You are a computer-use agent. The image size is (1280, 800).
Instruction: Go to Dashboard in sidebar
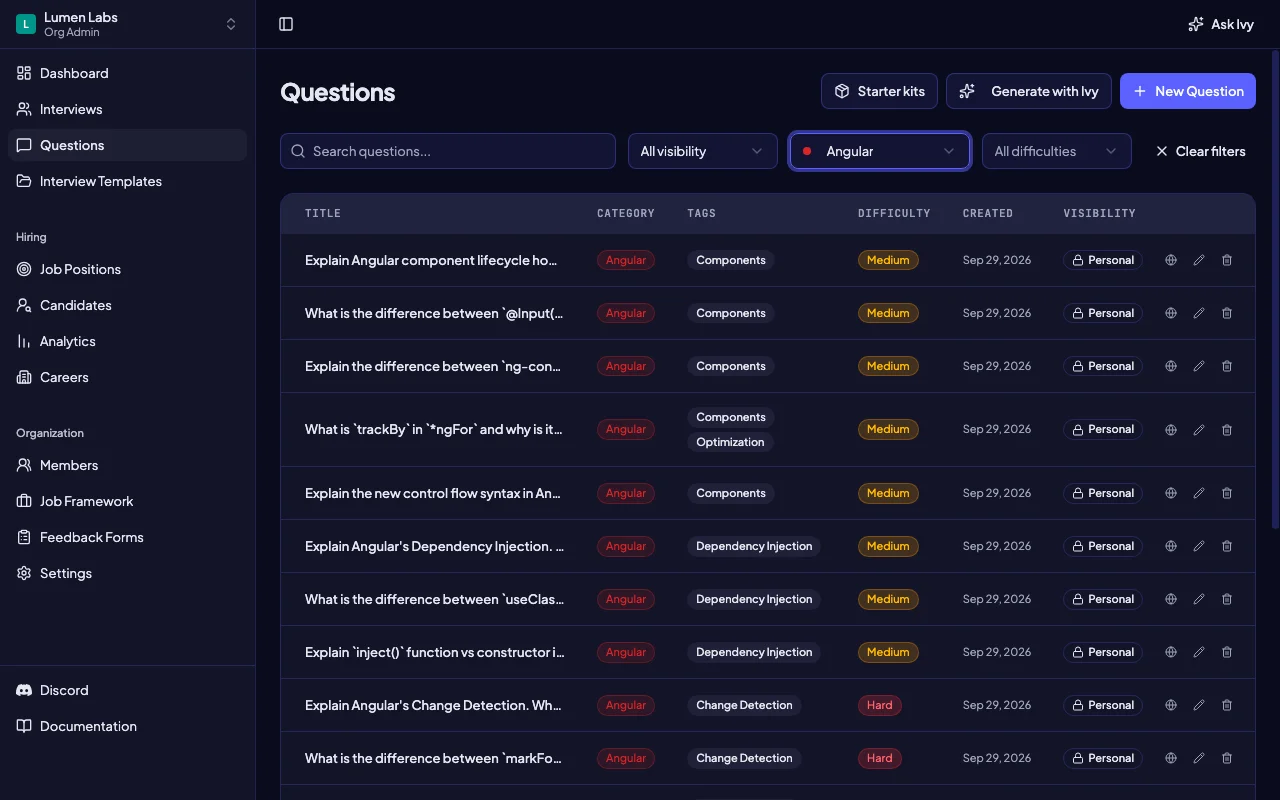click(128, 73)
